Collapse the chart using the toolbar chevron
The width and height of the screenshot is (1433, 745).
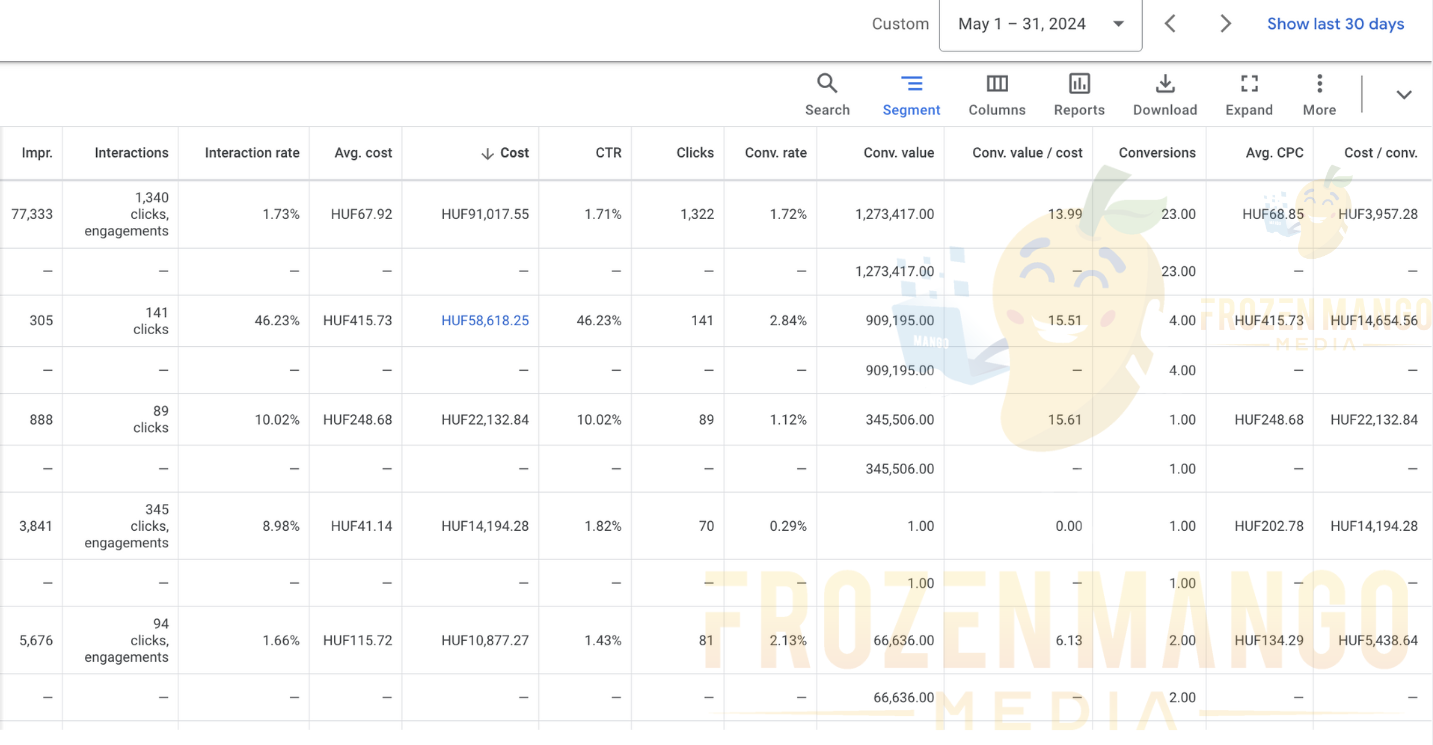(x=1404, y=95)
